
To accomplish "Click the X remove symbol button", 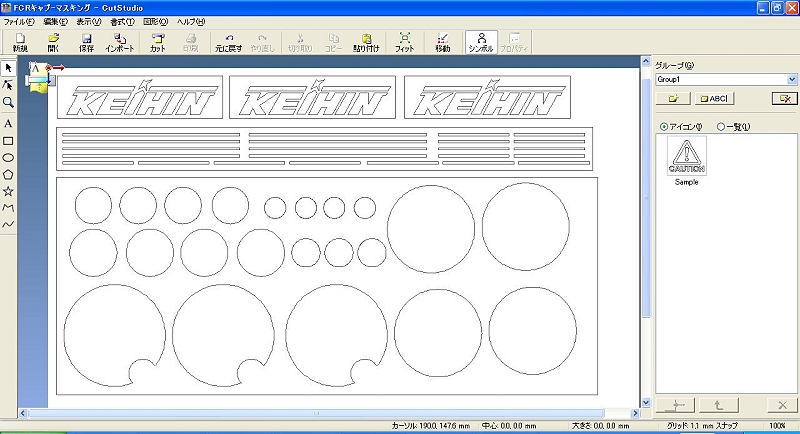I will point(782,405).
